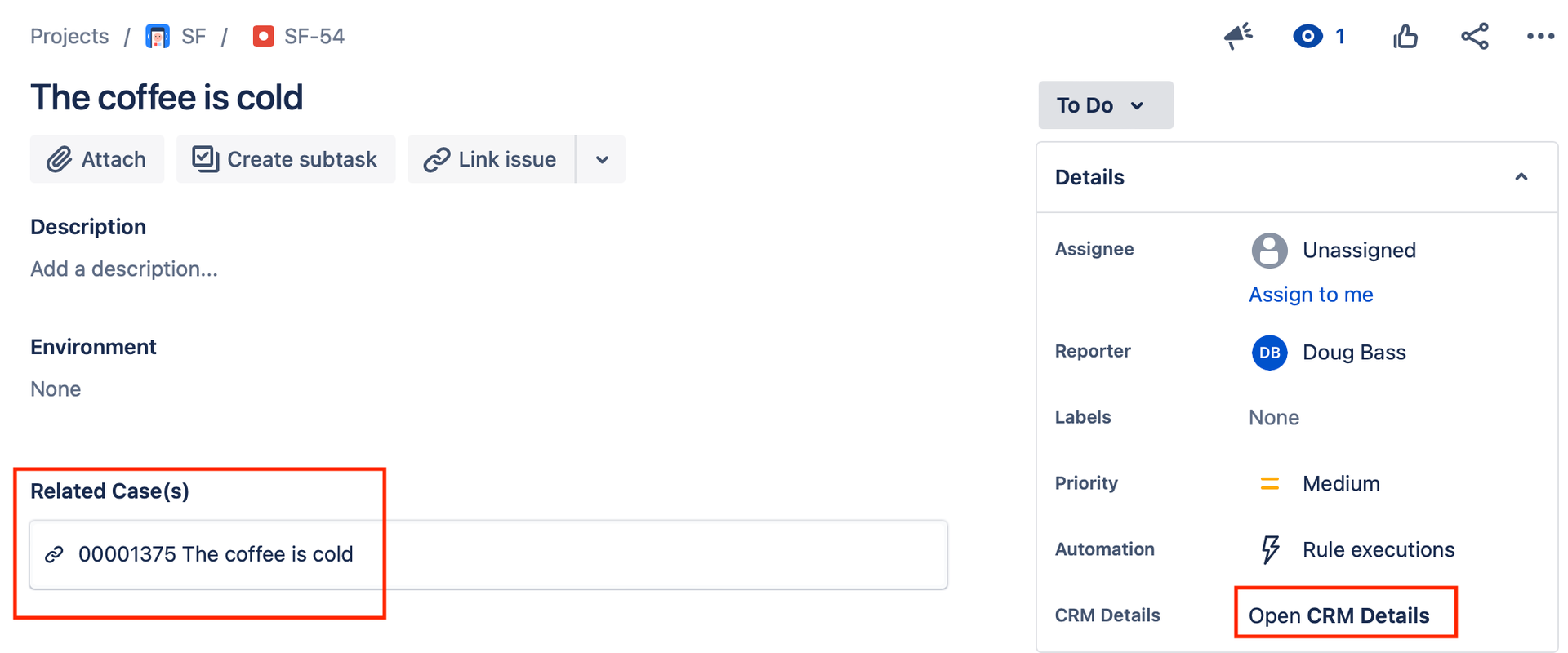
Task: Click the Create subtask button
Action: [x=286, y=159]
